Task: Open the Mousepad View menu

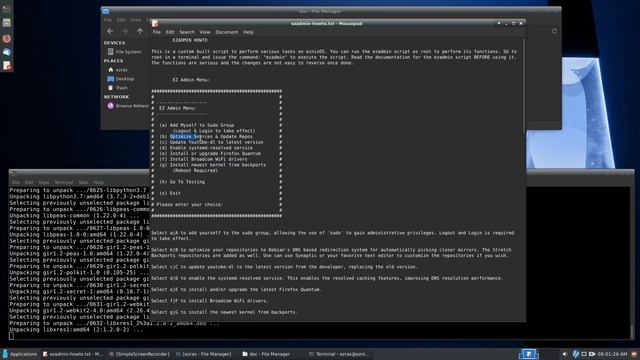Action: pyautogui.click(x=205, y=32)
